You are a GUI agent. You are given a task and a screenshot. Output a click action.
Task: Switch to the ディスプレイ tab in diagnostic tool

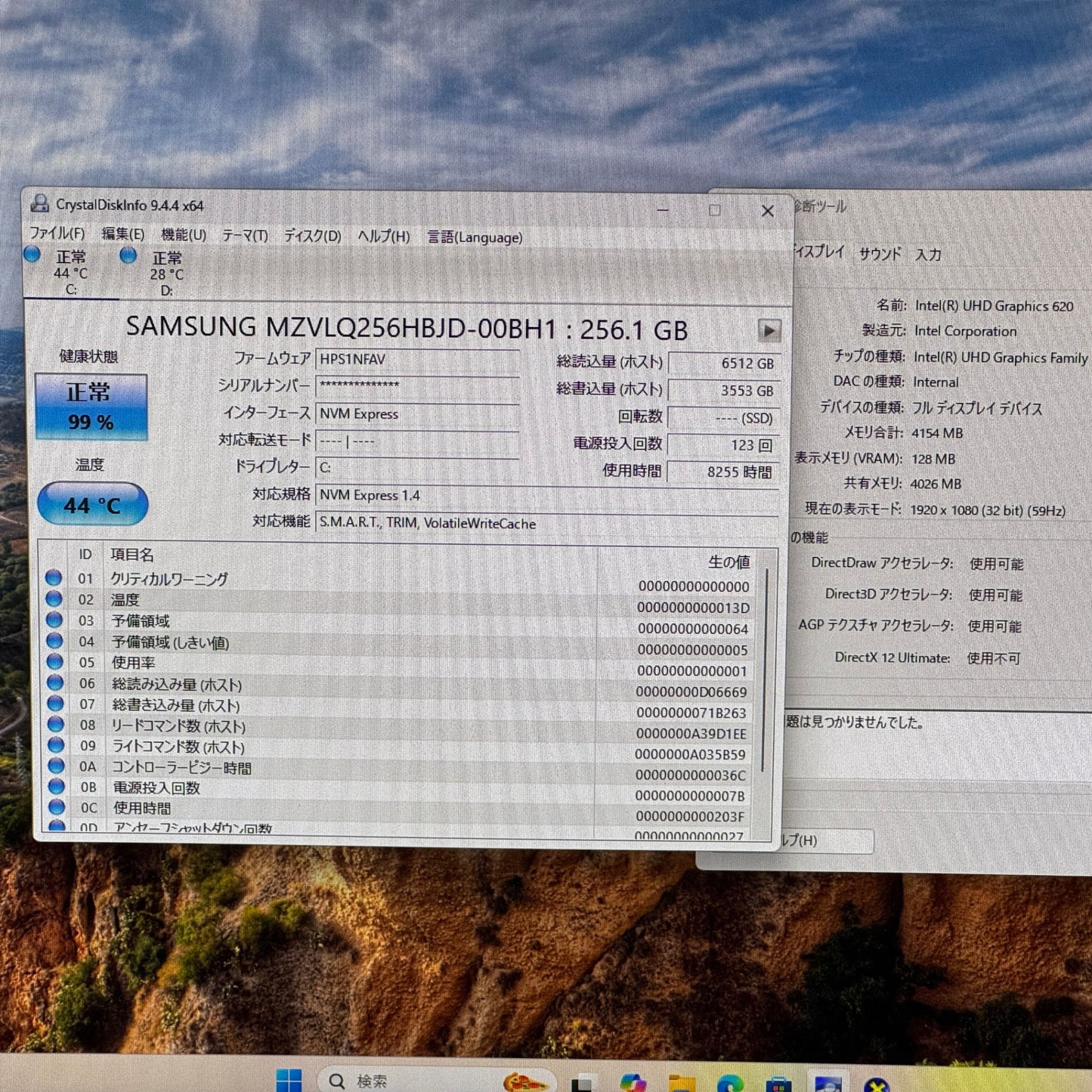(x=818, y=252)
